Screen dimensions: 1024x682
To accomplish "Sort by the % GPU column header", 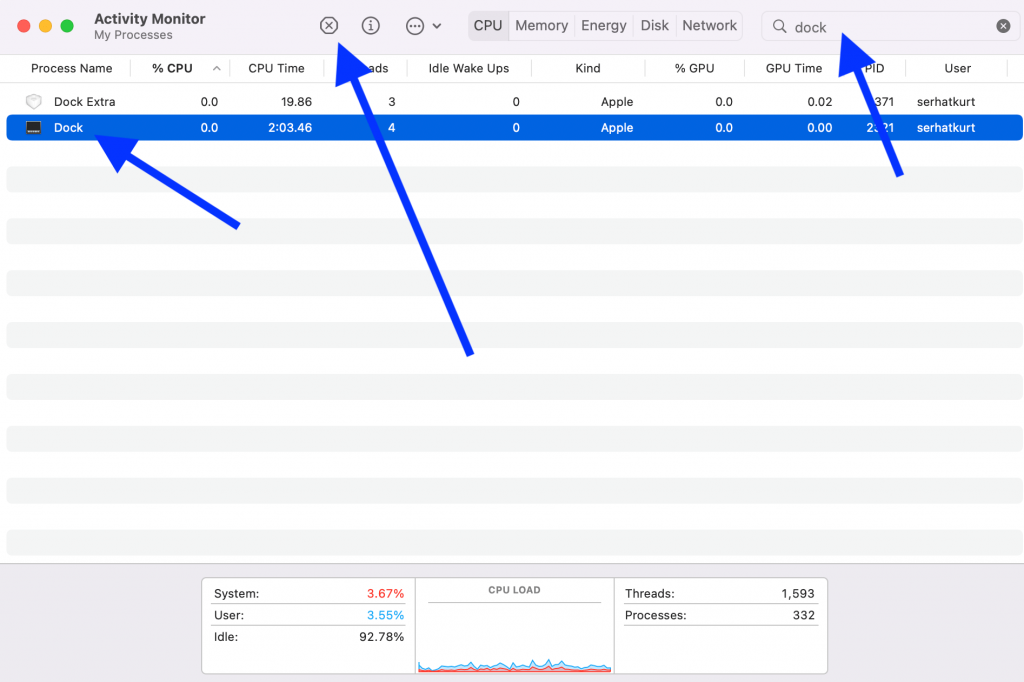I will [694, 68].
